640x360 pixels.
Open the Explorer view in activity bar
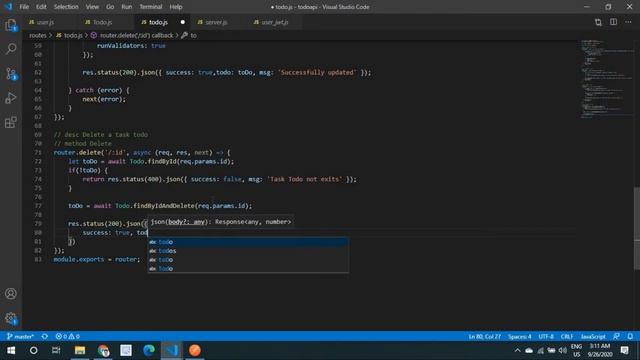pos(11,26)
